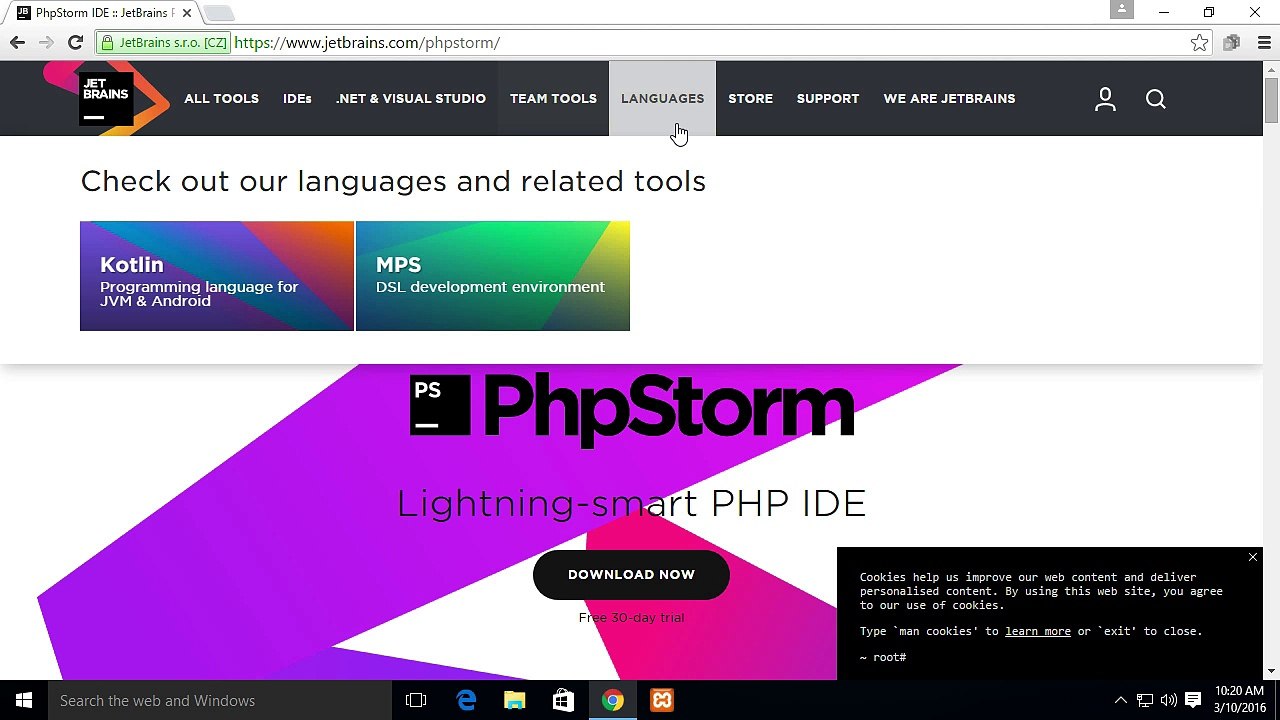Click the JetBrains logo in the header
The height and width of the screenshot is (720, 1280).
(106, 98)
